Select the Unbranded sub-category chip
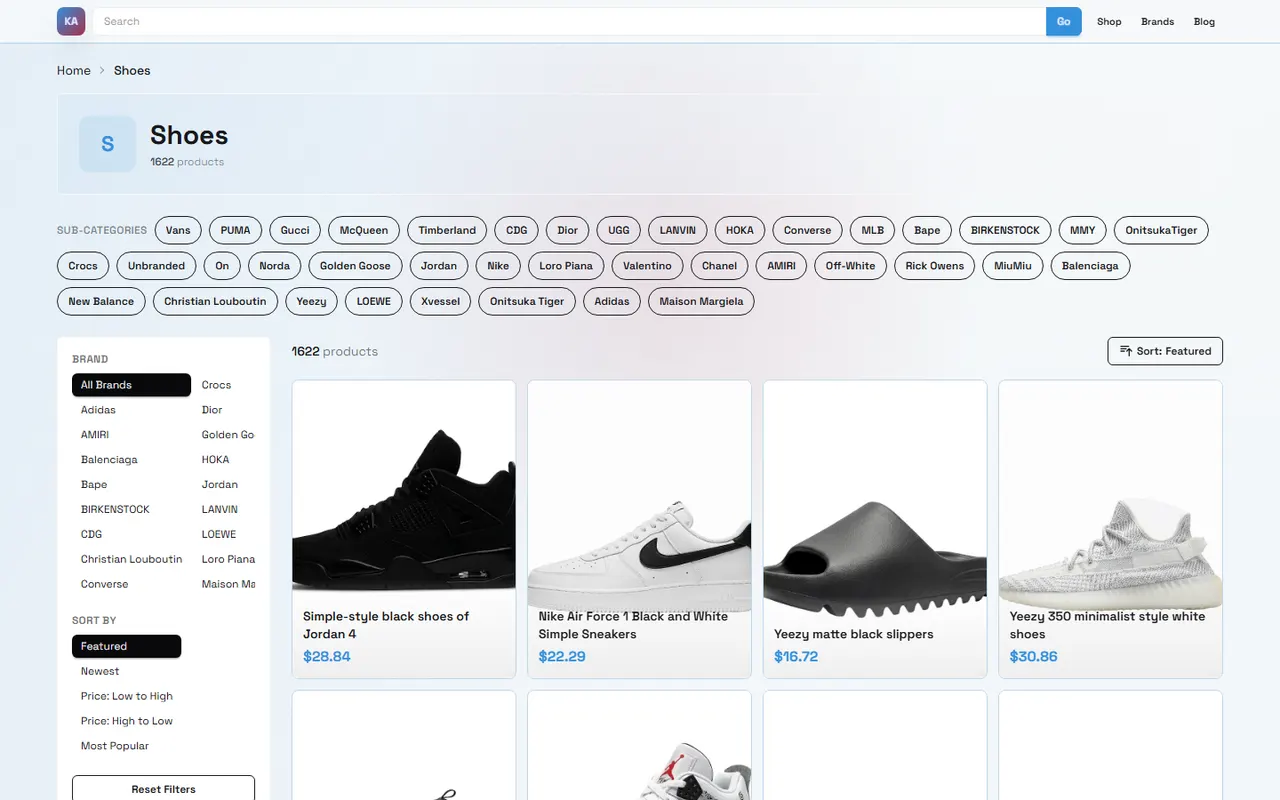This screenshot has height=800, width=1280. [157, 266]
